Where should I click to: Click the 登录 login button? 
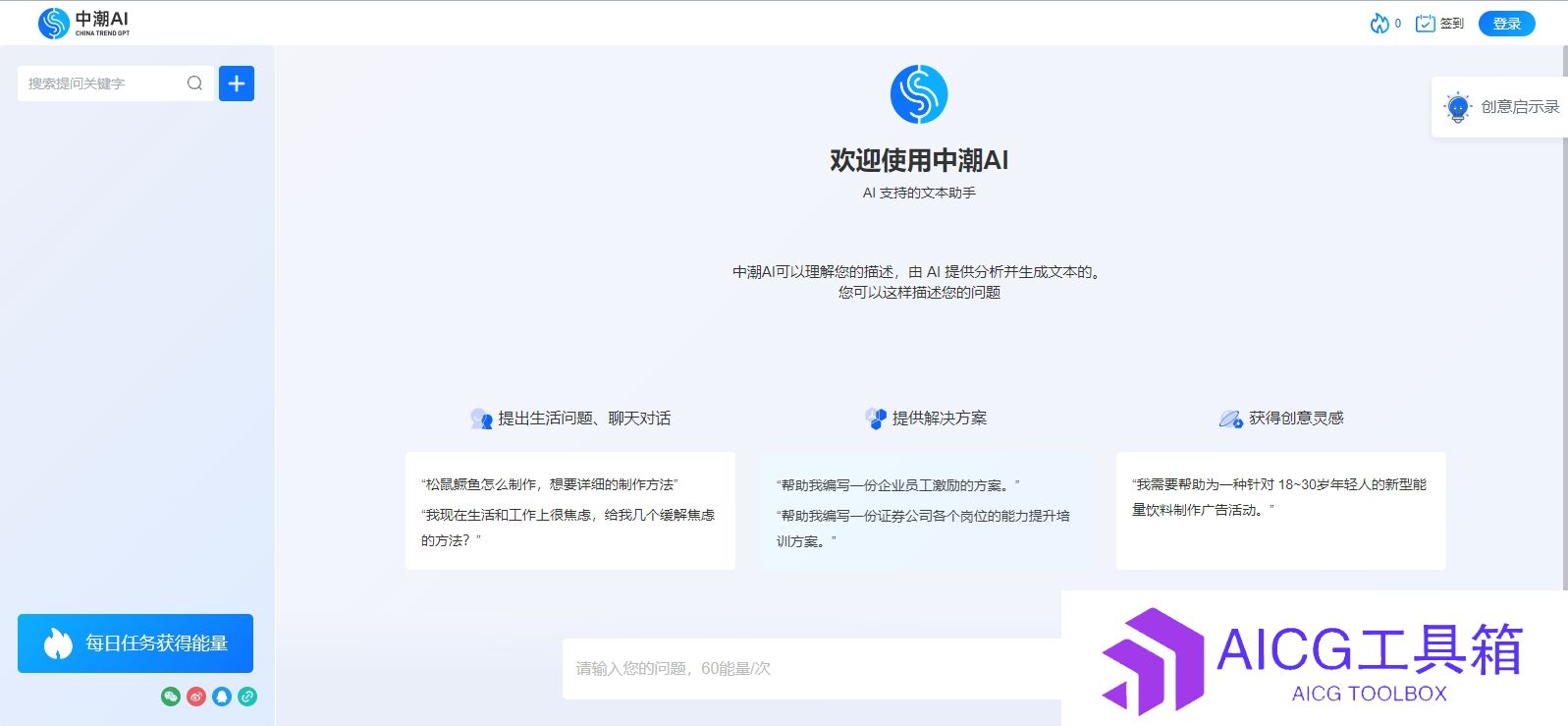click(x=1506, y=24)
